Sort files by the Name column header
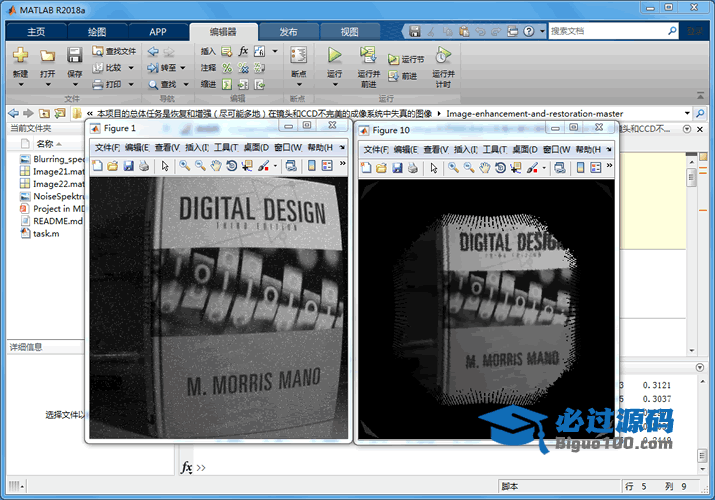 (45, 144)
